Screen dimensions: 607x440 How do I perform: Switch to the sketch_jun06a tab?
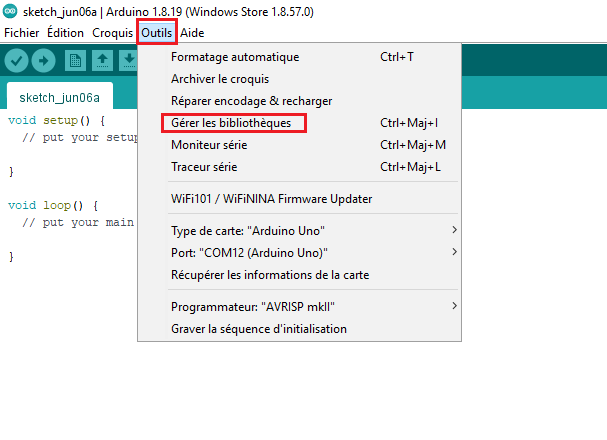point(60,97)
